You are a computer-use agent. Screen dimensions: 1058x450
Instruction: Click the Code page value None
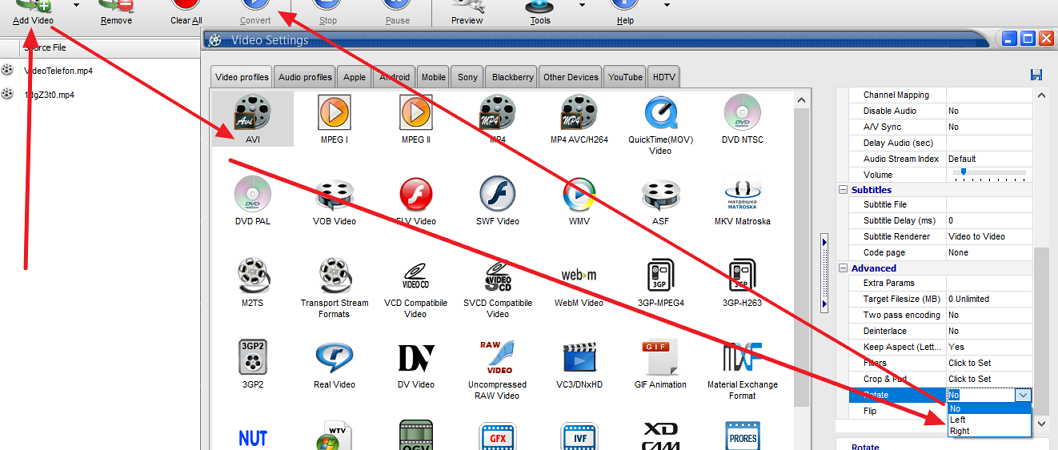click(x=989, y=253)
